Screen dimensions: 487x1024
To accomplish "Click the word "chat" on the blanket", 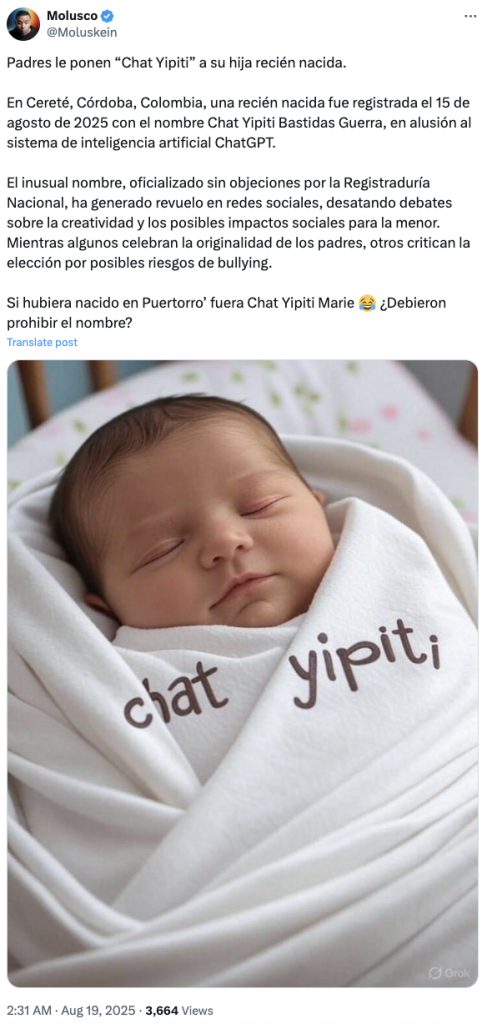I will tap(176, 696).
